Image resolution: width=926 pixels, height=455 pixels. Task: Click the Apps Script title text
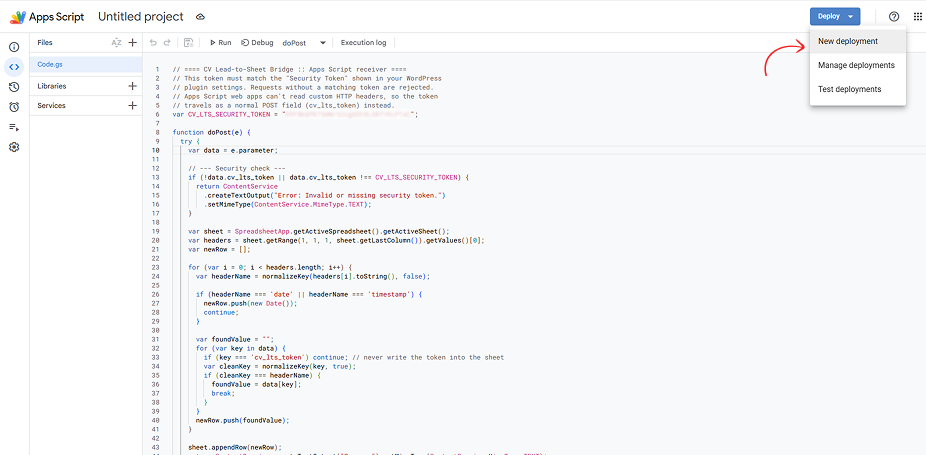(x=57, y=17)
